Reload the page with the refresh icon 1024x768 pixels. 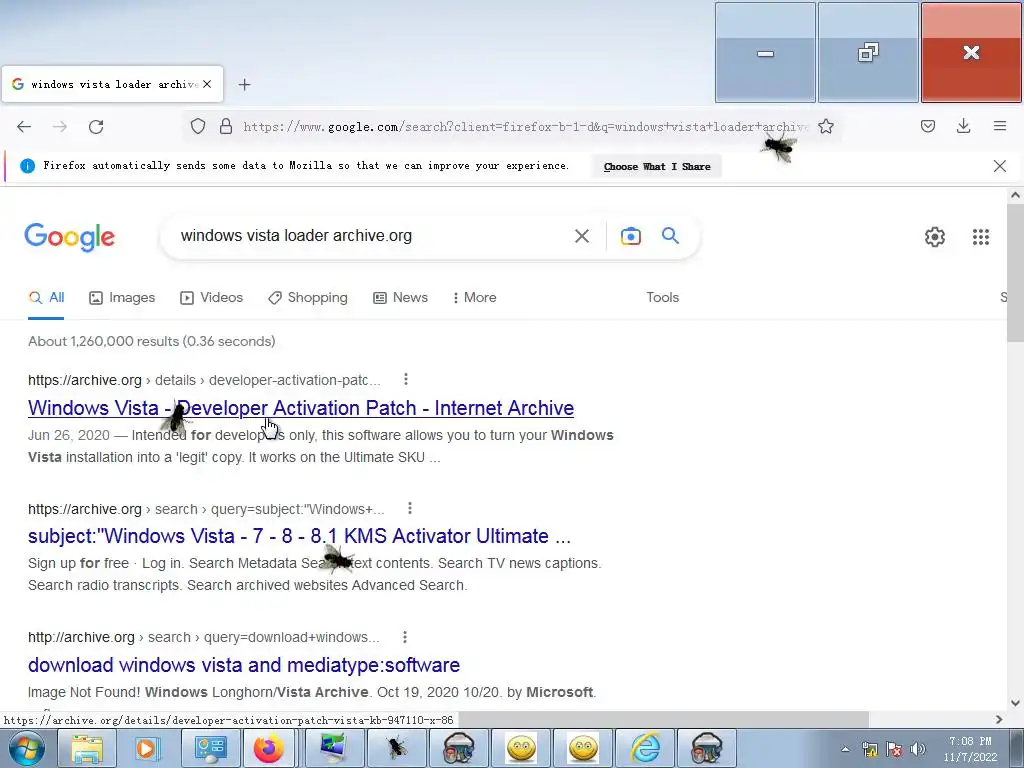tap(96, 127)
